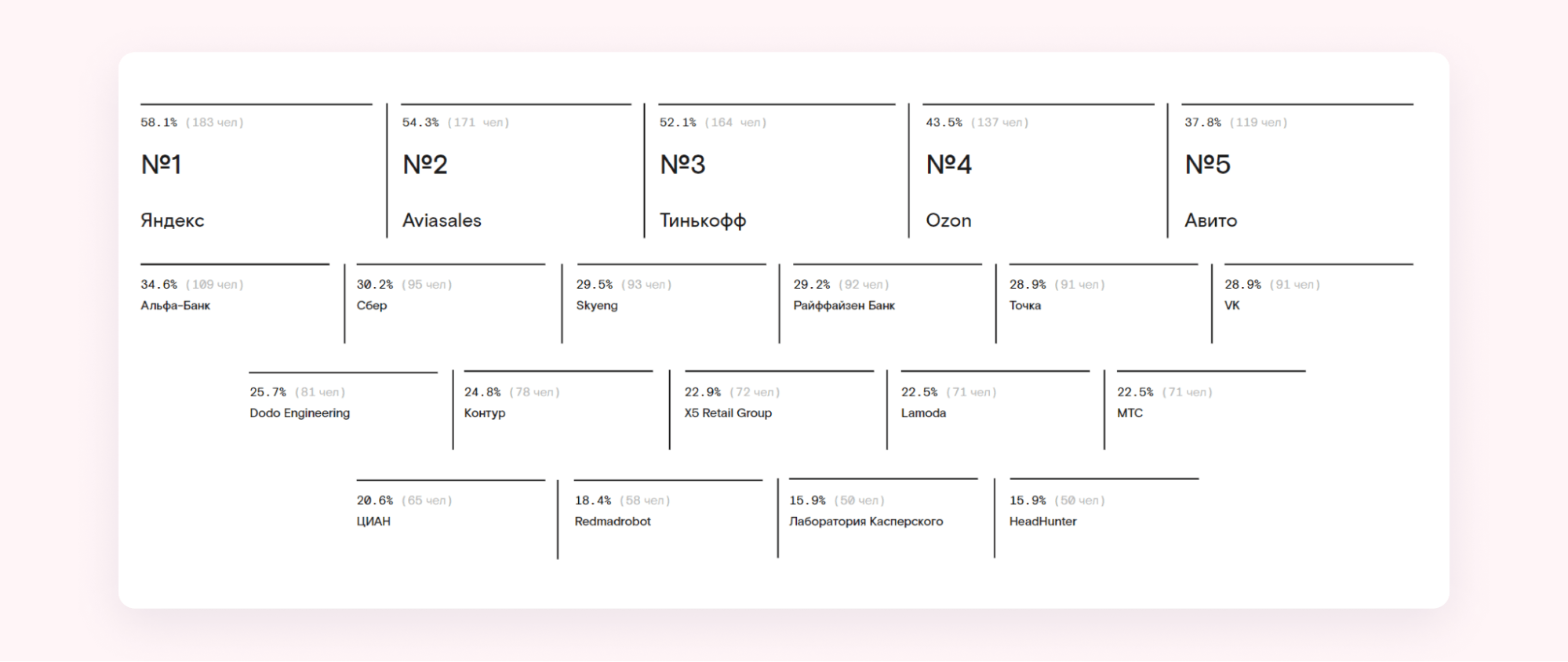Viewport: 1568px width, 662px height.
Task: Click the 28.9% value above VK
Action: click(1242, 285)
